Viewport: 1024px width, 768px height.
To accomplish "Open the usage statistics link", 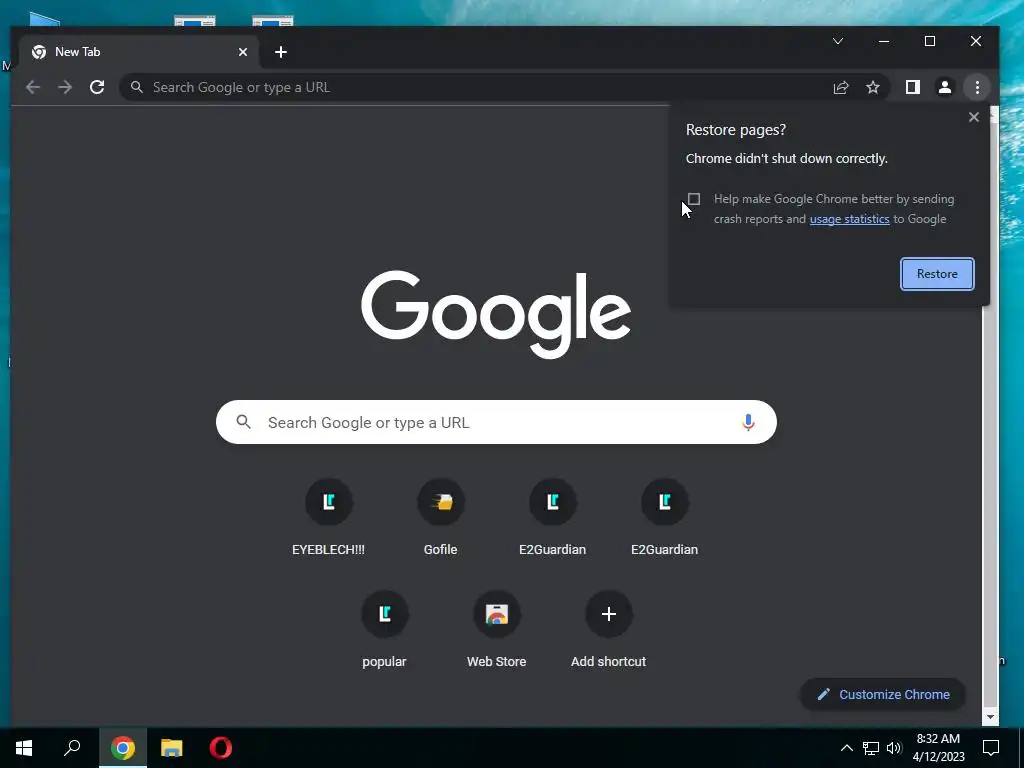I will (x=849, y=219).
